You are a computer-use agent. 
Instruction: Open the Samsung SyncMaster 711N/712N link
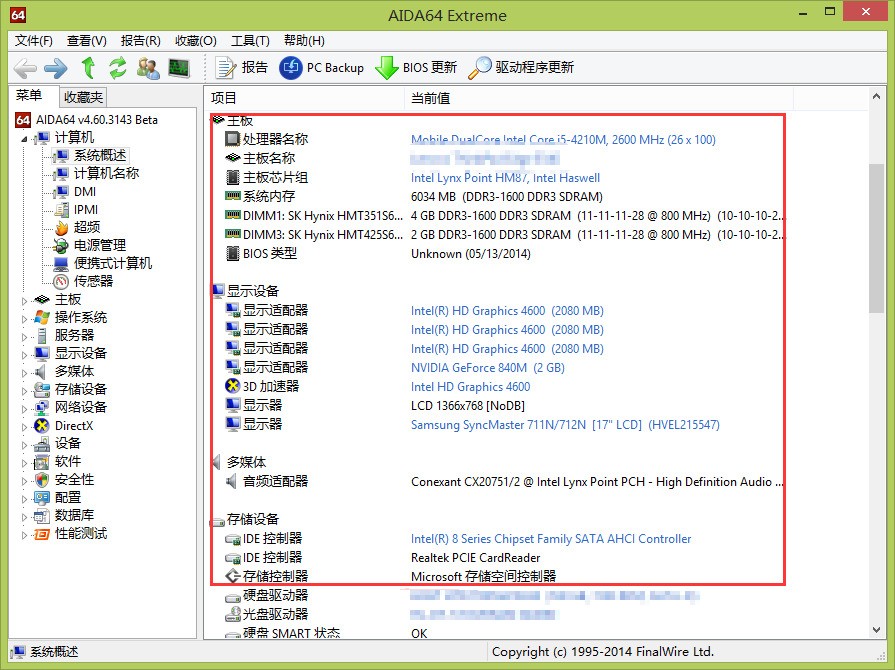pos(565,425)
